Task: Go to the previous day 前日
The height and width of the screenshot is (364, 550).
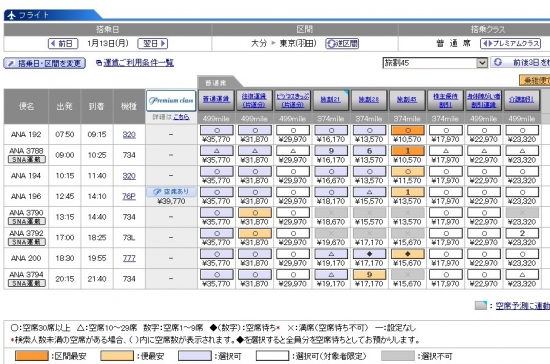Action: point(63,43)
